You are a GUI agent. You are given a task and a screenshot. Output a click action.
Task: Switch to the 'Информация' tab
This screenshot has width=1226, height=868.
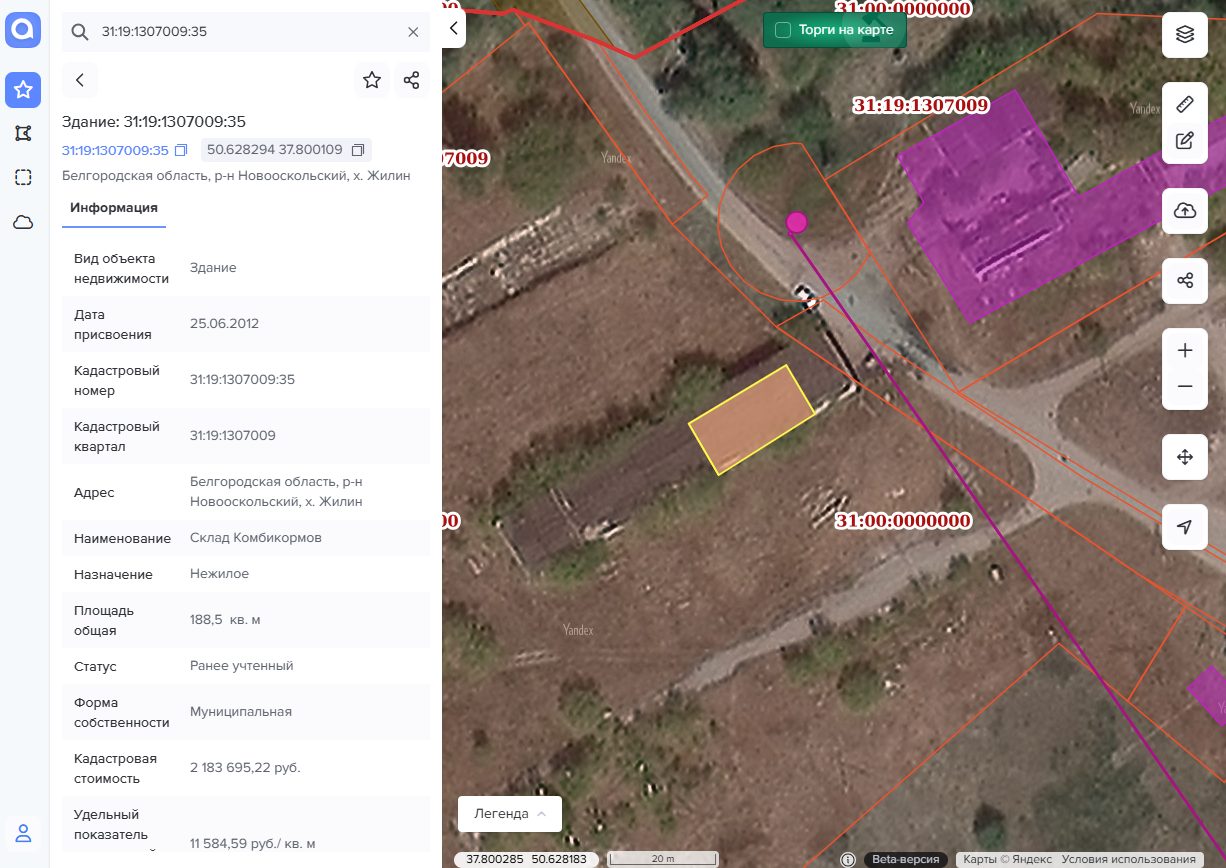[114, 208]
